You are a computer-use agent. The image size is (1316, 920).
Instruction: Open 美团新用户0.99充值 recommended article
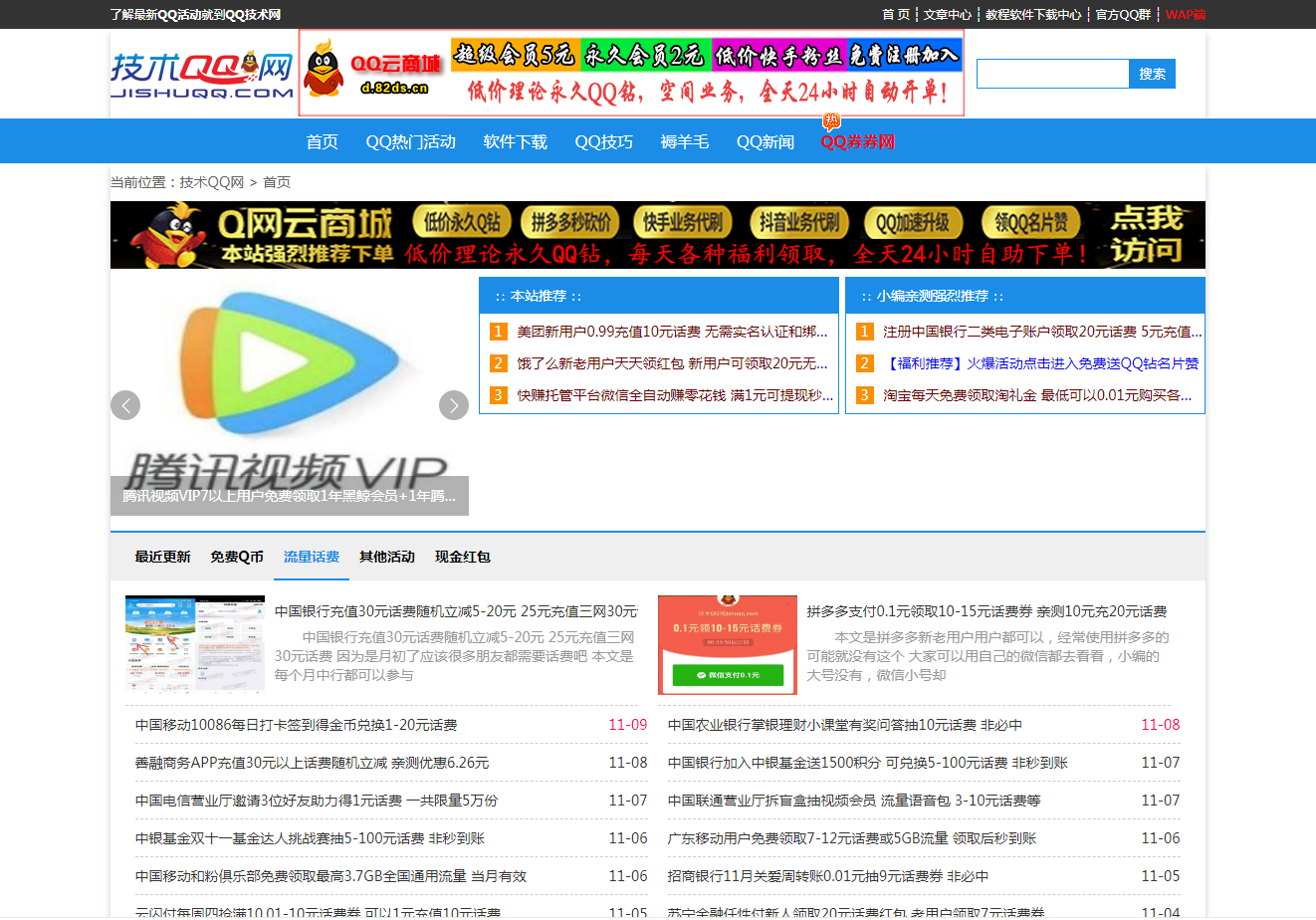click(x=671, y=332)
